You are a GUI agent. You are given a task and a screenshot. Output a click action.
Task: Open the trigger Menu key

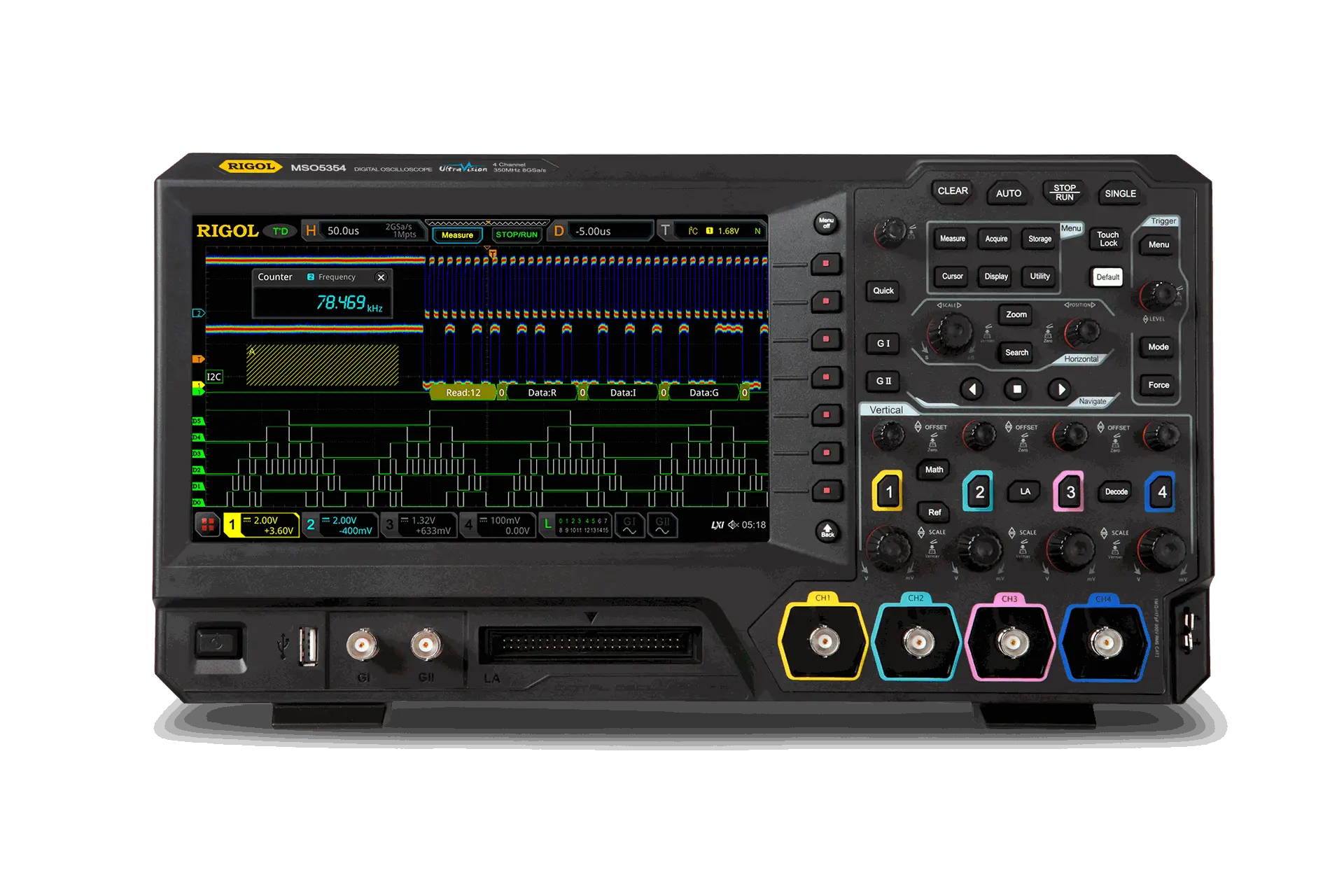1158,244
